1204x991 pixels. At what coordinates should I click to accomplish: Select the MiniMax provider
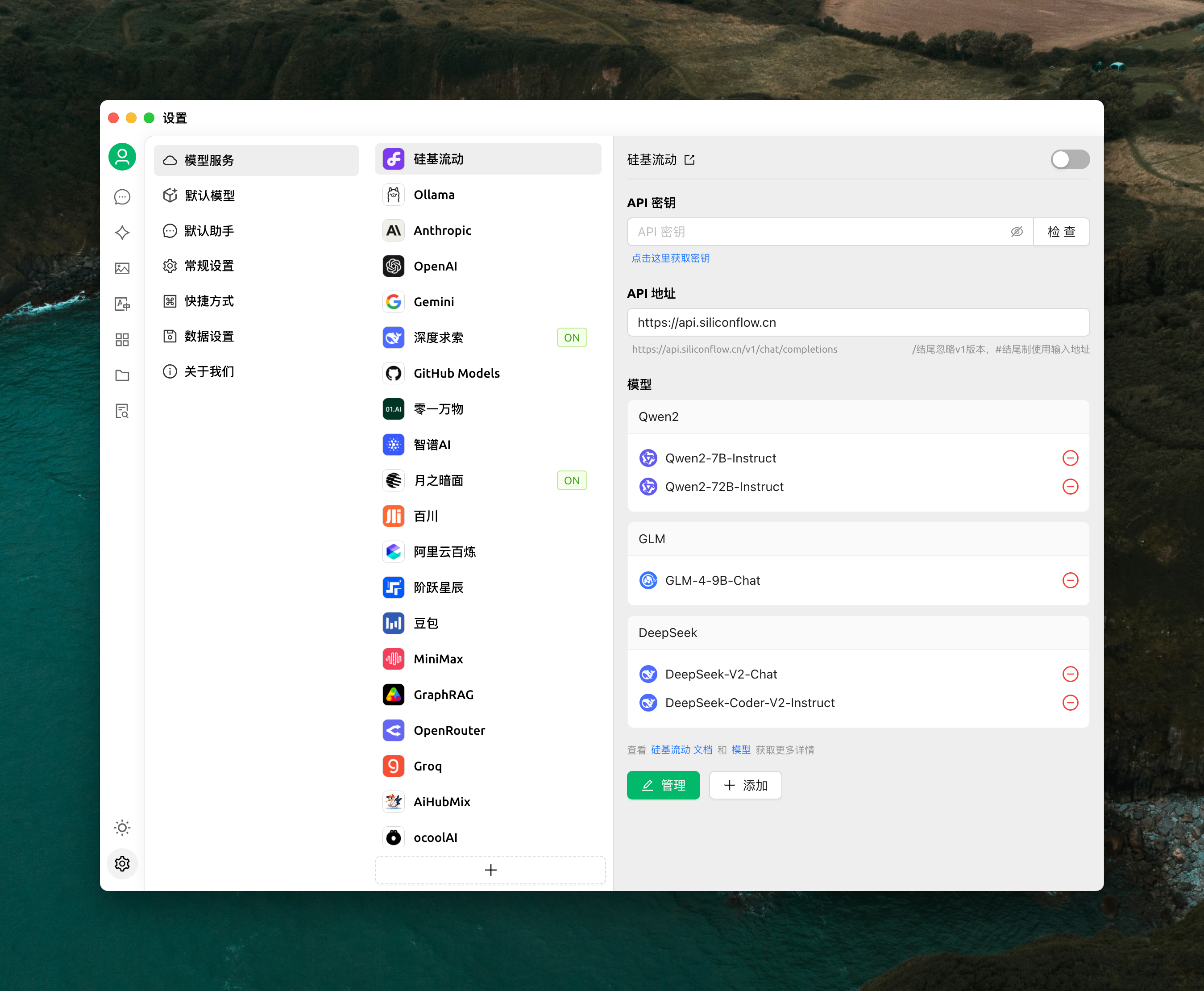pos(488,659)
